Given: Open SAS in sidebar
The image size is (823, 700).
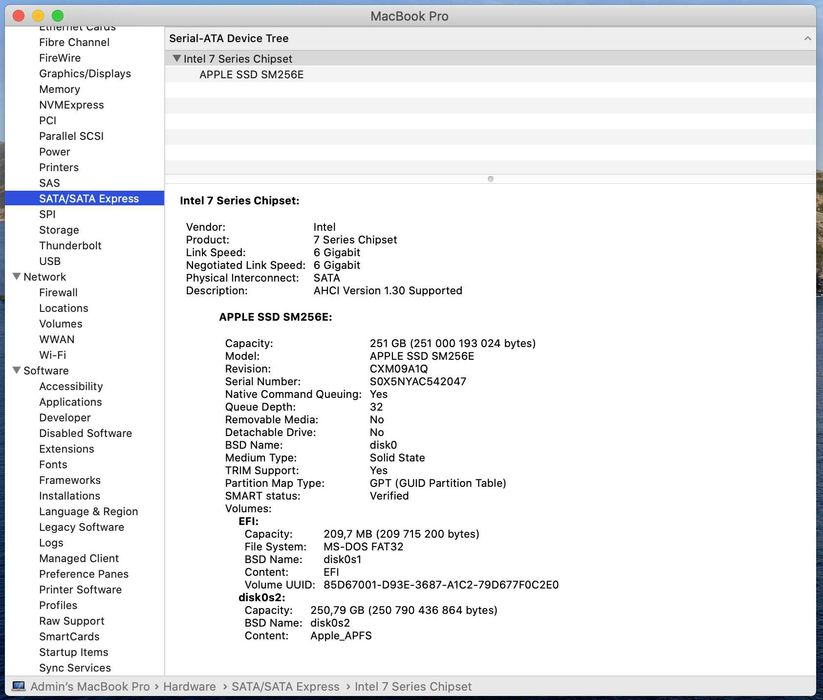Looking at the screenshot, I should (49, 183).
